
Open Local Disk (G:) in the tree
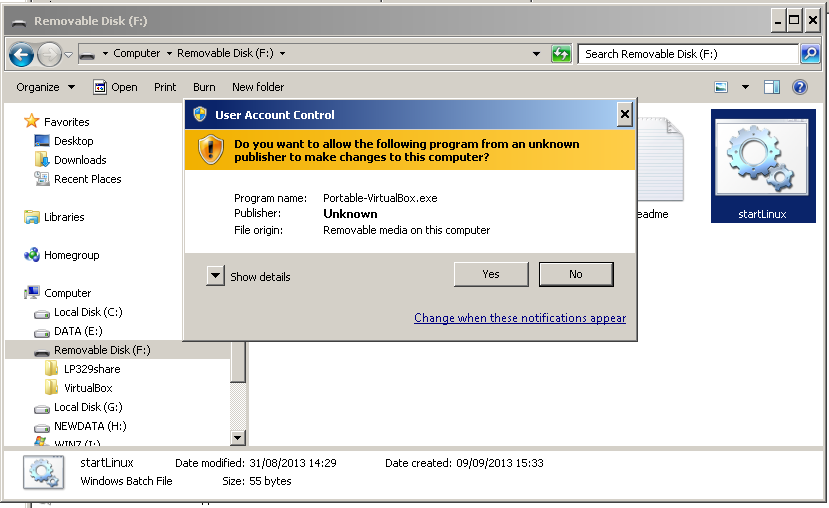[78, 408]
